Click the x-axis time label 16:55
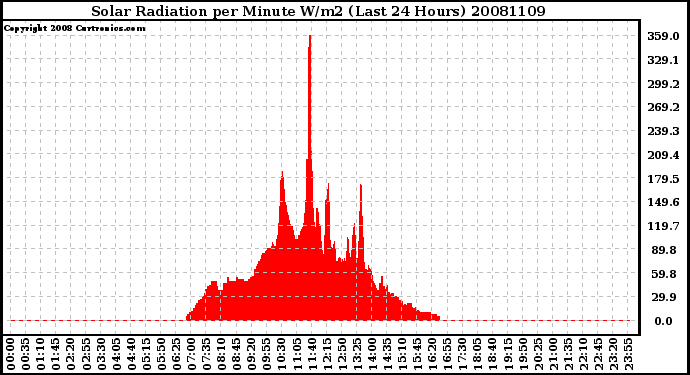 click(448, 354)
